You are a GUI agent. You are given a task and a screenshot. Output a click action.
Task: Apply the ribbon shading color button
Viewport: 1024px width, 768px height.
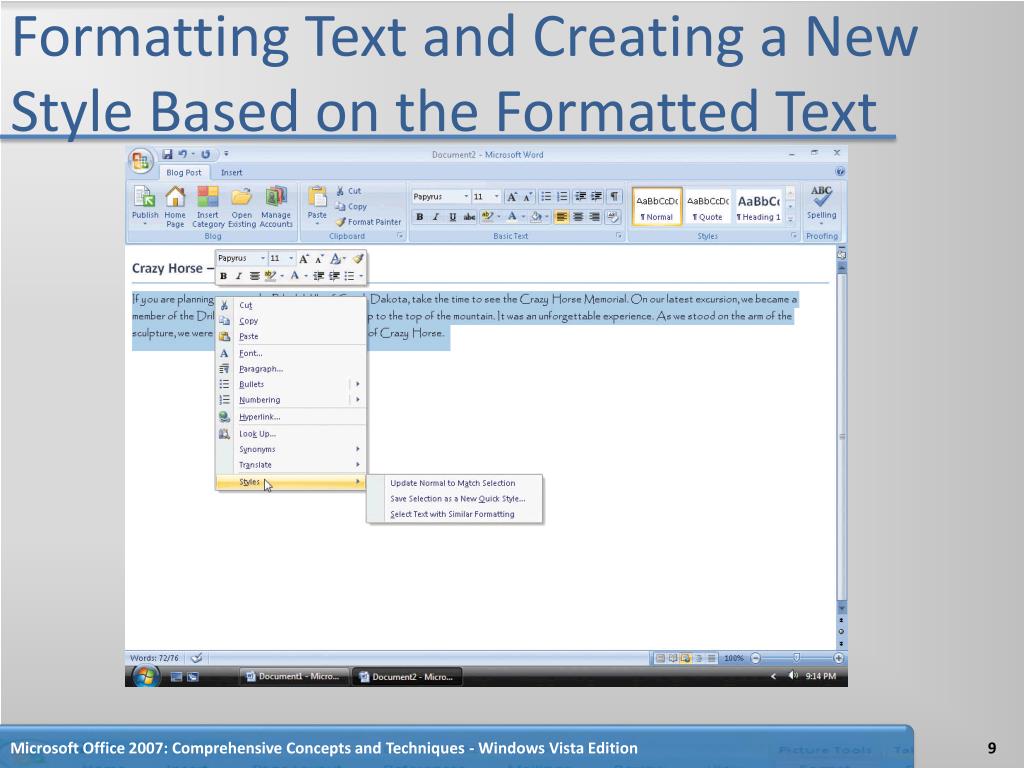tap(536, 217)
